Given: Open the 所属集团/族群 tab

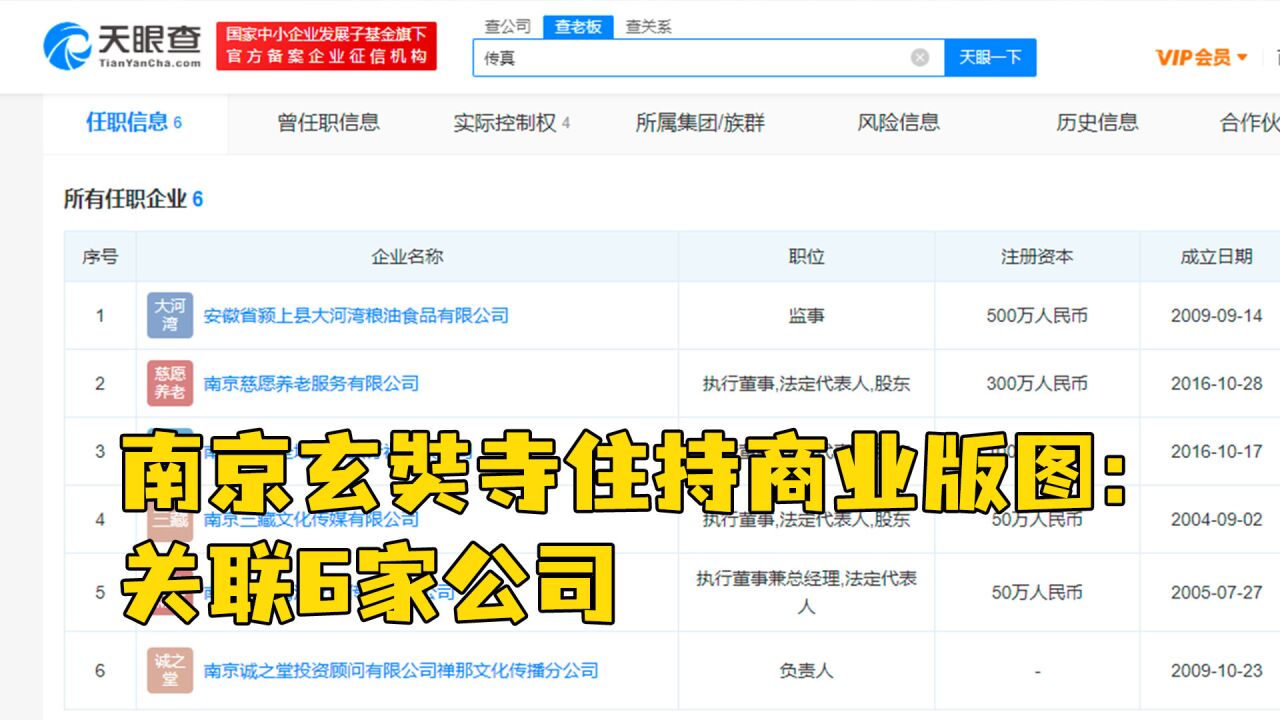Looking at the screenshot, I should pos(701,123).
